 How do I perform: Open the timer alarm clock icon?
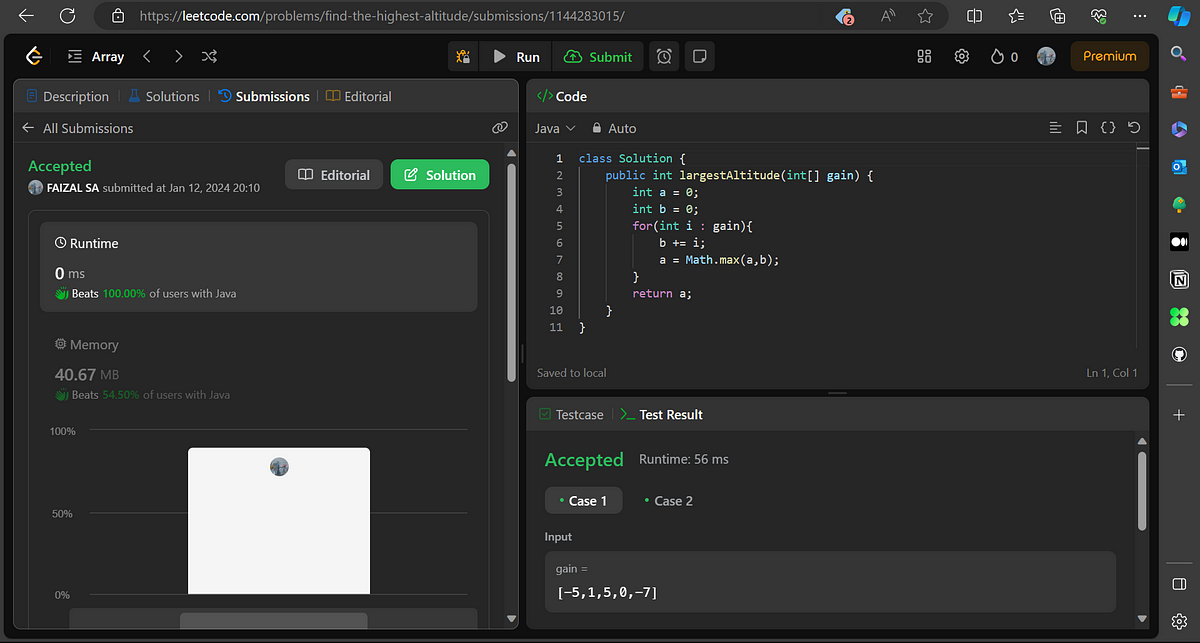(x=664, y=57)
